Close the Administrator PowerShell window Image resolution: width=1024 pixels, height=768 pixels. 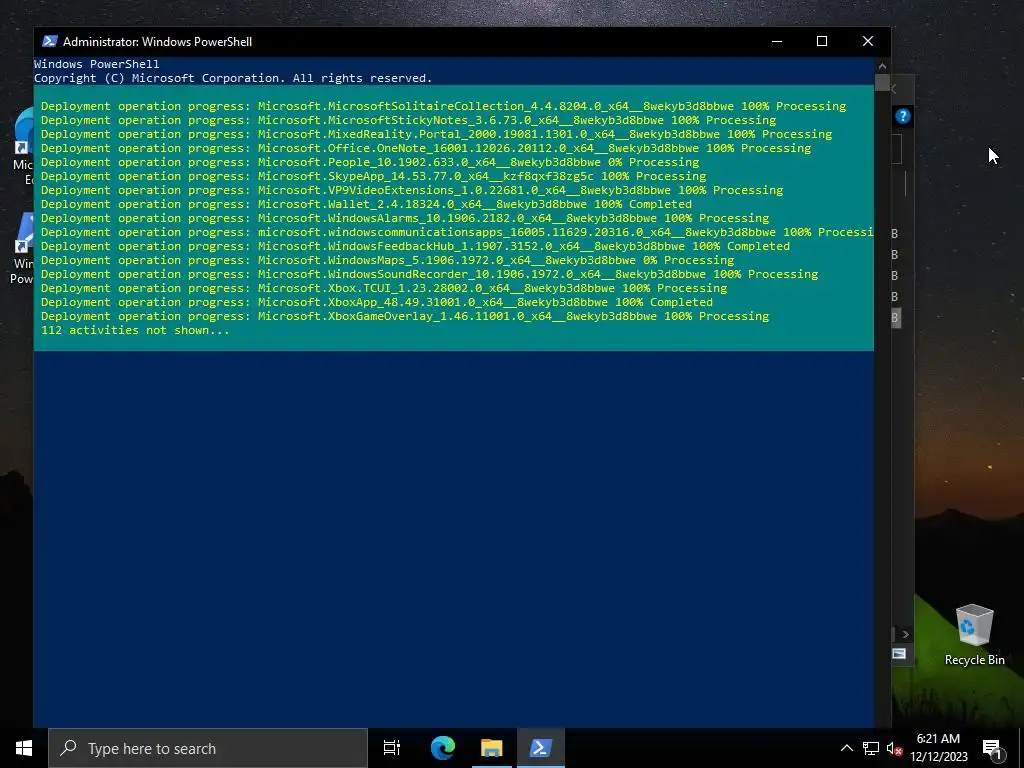pos(868,41)
